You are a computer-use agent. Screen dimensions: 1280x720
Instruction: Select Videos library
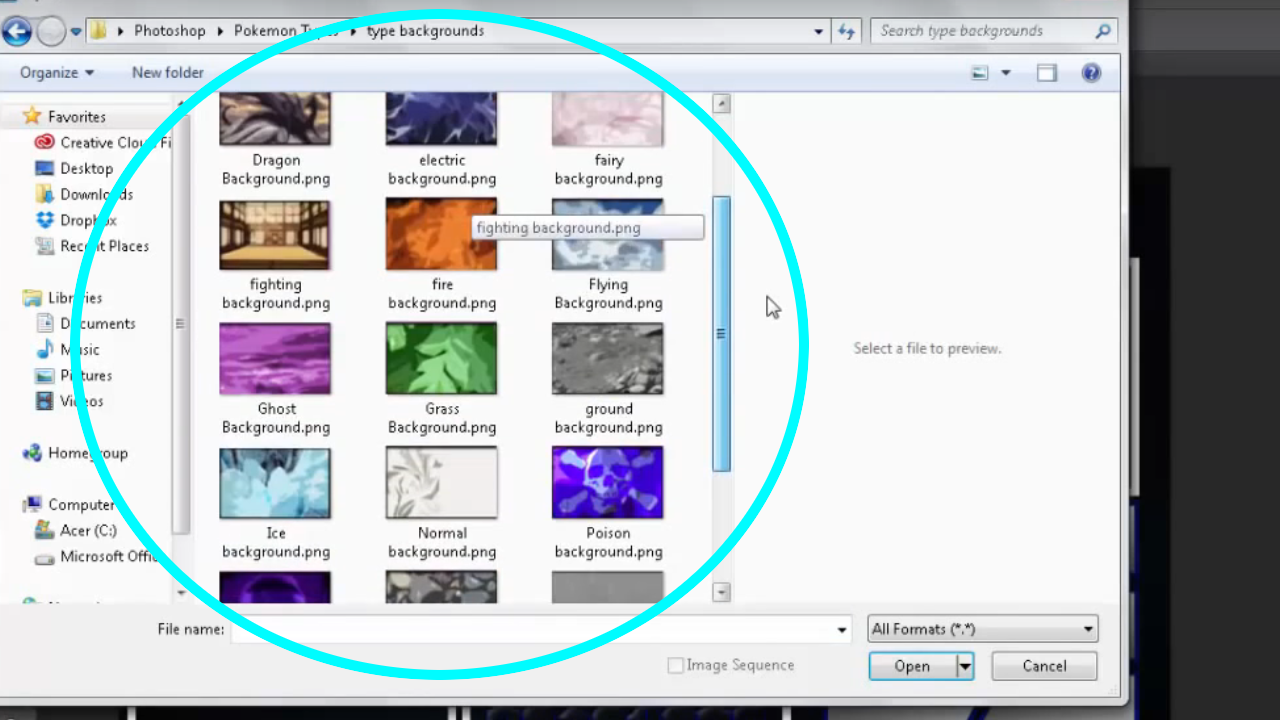point(69,402)
